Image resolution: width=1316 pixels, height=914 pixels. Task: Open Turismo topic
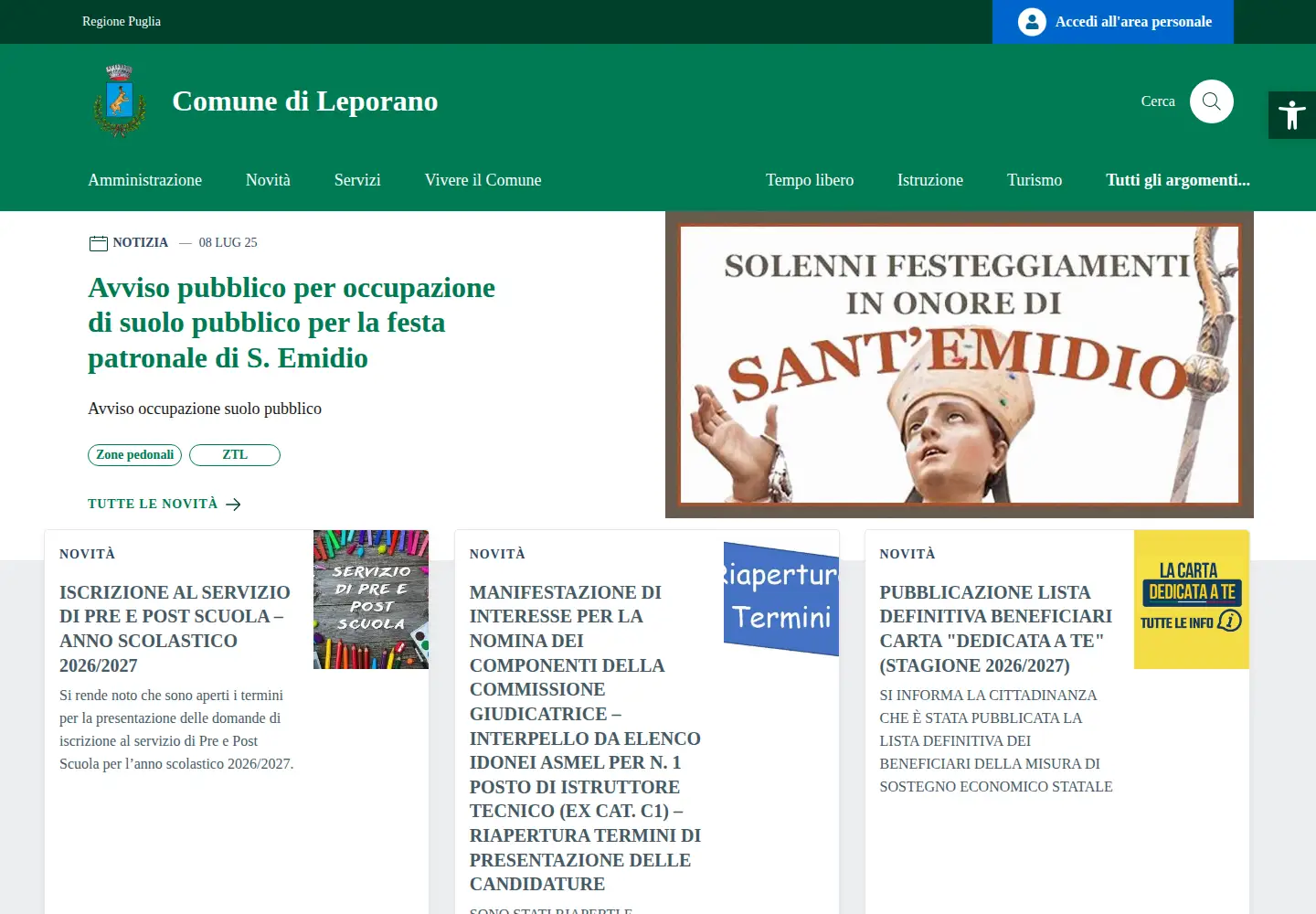[1035, 180]
